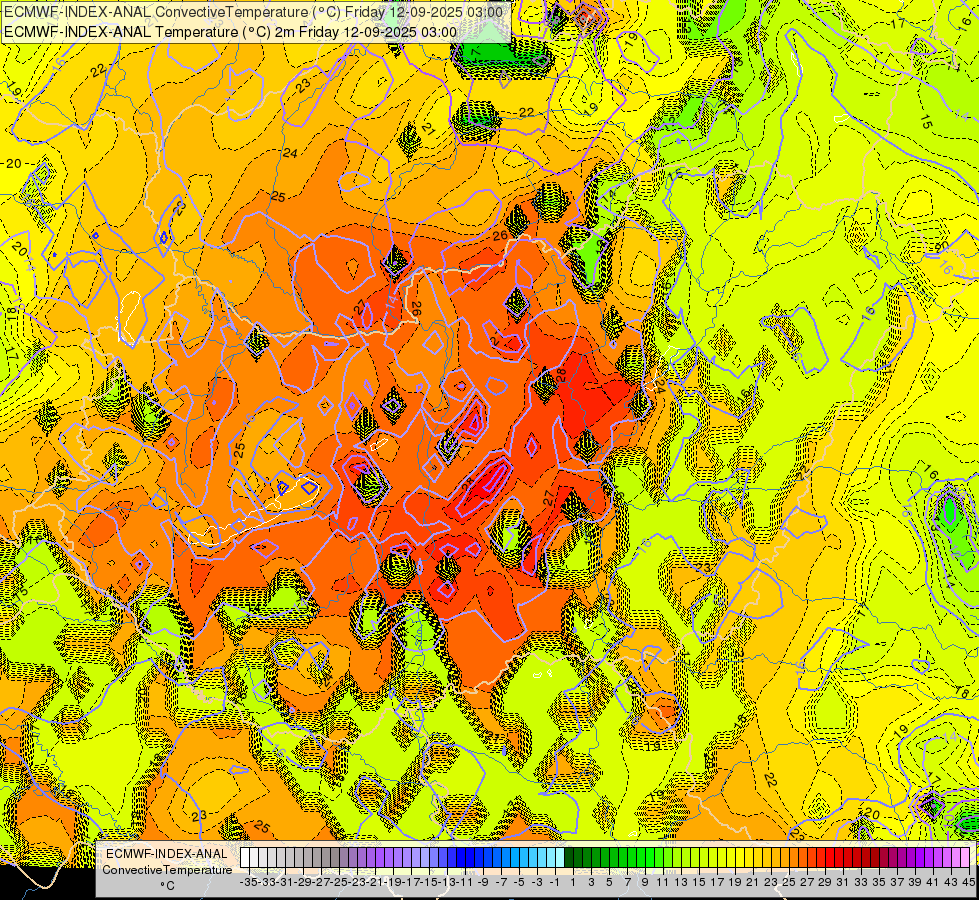Click legend scale value '37'
Image resolution: width=979 pixels, height=900 pixels.
[897, 882]
